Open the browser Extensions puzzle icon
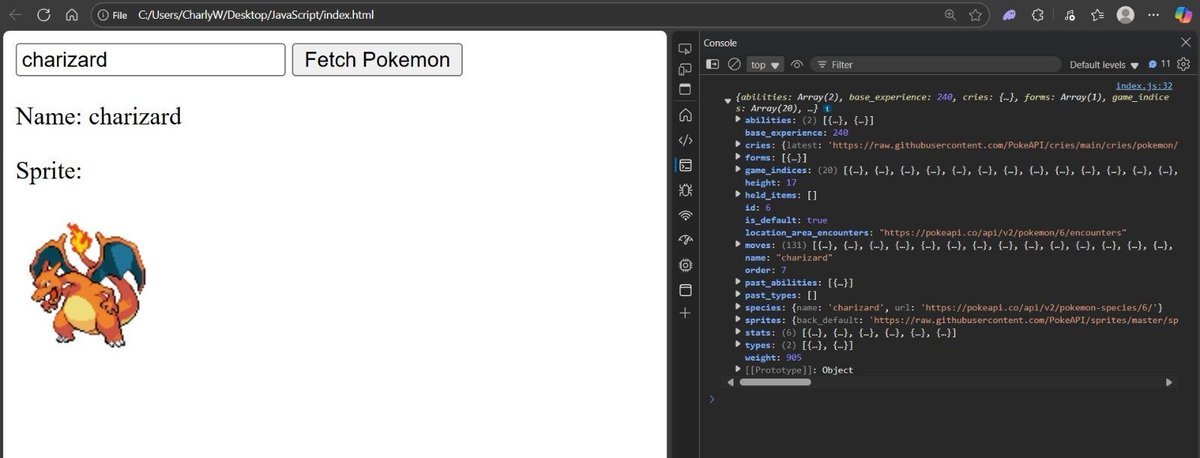 click(1038, 15)
